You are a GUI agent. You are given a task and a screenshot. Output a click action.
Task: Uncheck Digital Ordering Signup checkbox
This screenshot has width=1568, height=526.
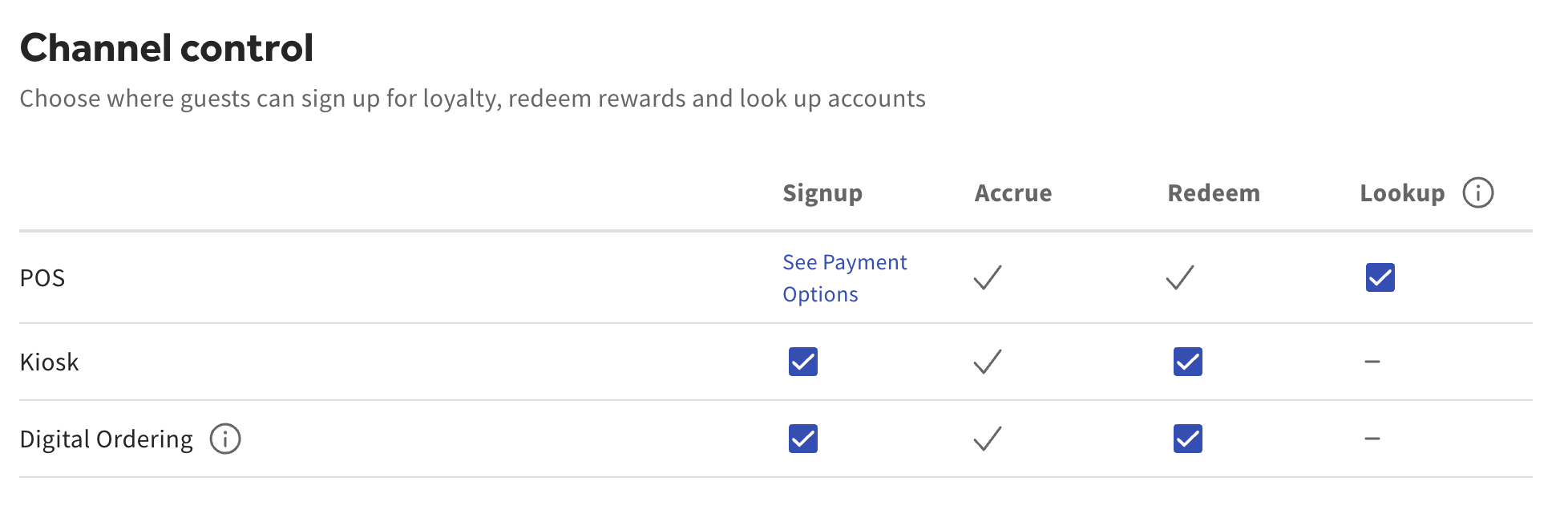(802, 439)
